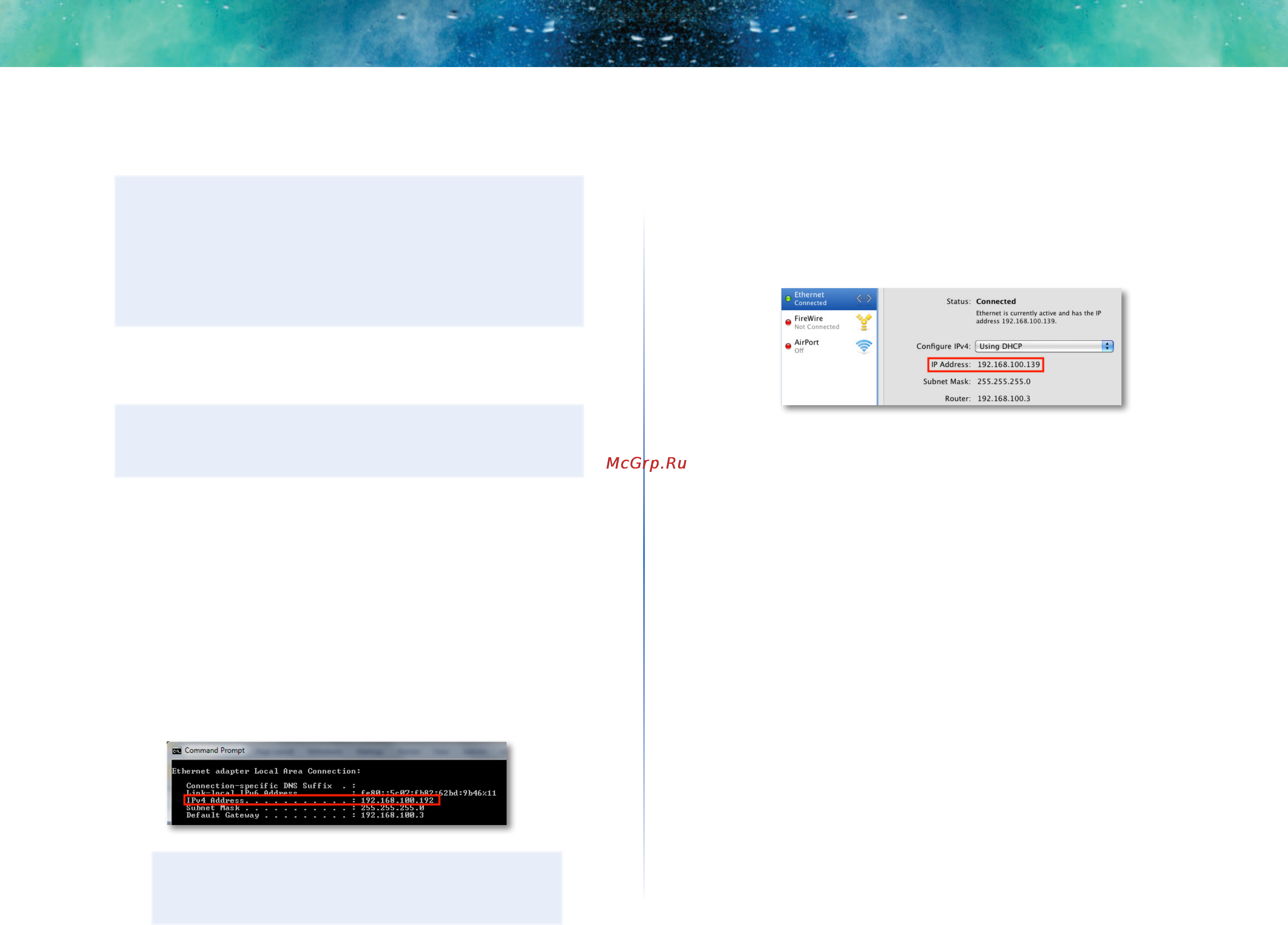Click the Default Gateway line in Command Prompt
Viewport: 1288px width, 925px height.
(x=305, y=815)
